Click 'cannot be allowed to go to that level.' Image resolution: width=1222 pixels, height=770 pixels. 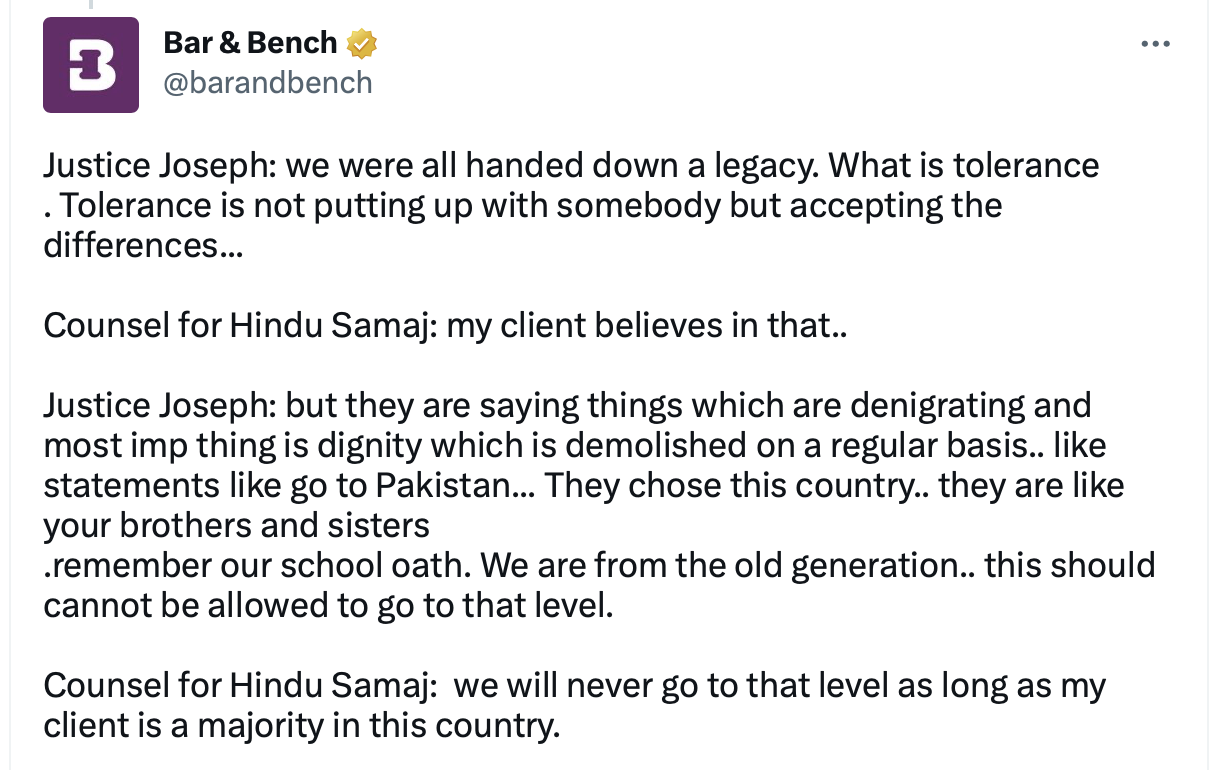coord(328,605)
